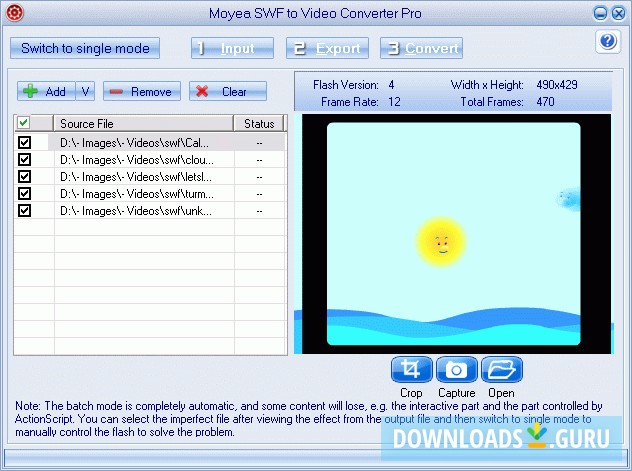Uncheck the swf\unk... file checkbox
This screenshot has height=471, width=632.
point(24,210)
